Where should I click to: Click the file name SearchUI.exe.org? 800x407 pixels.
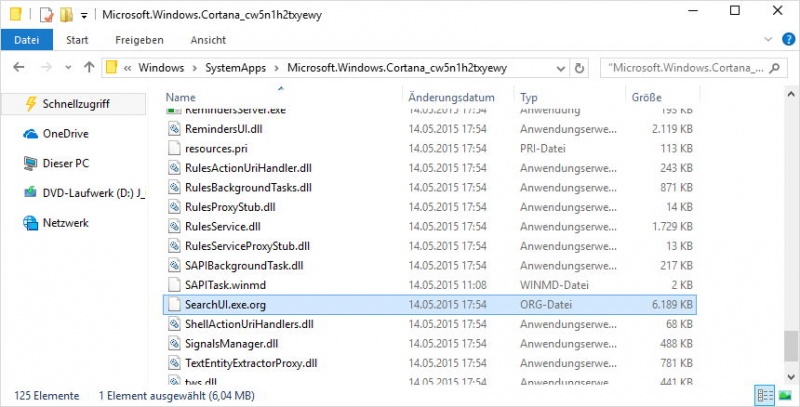click(x=225, y=305)
